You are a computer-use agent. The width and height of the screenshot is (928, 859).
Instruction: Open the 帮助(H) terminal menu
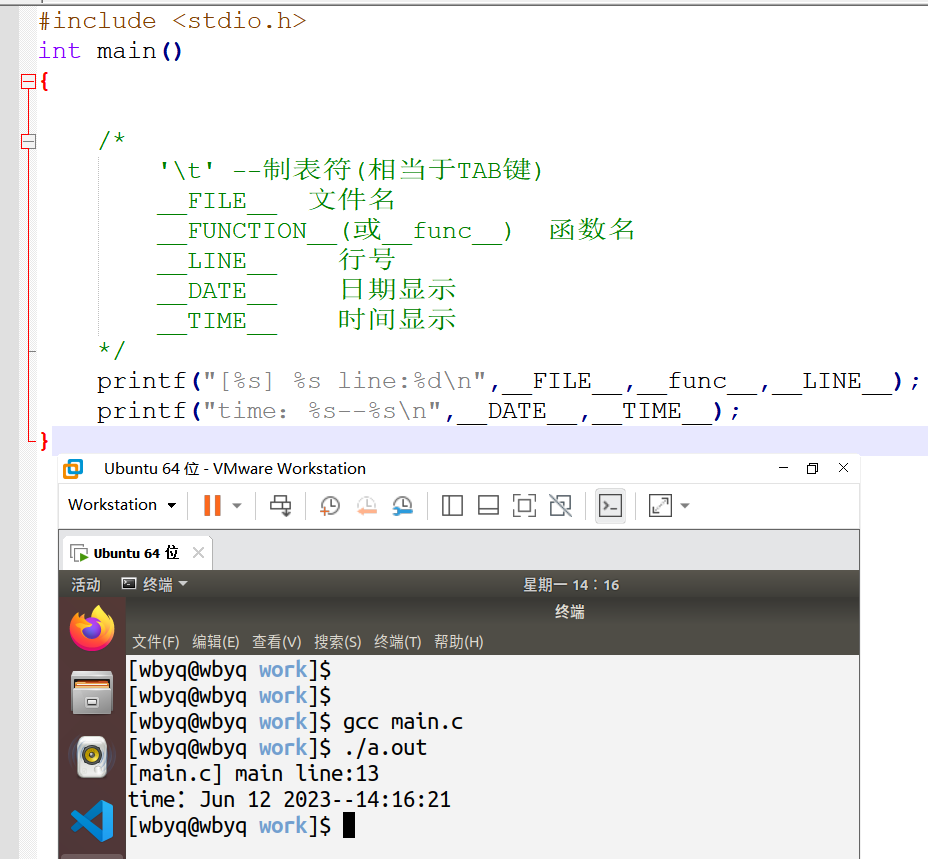click(x=459, y=642)
